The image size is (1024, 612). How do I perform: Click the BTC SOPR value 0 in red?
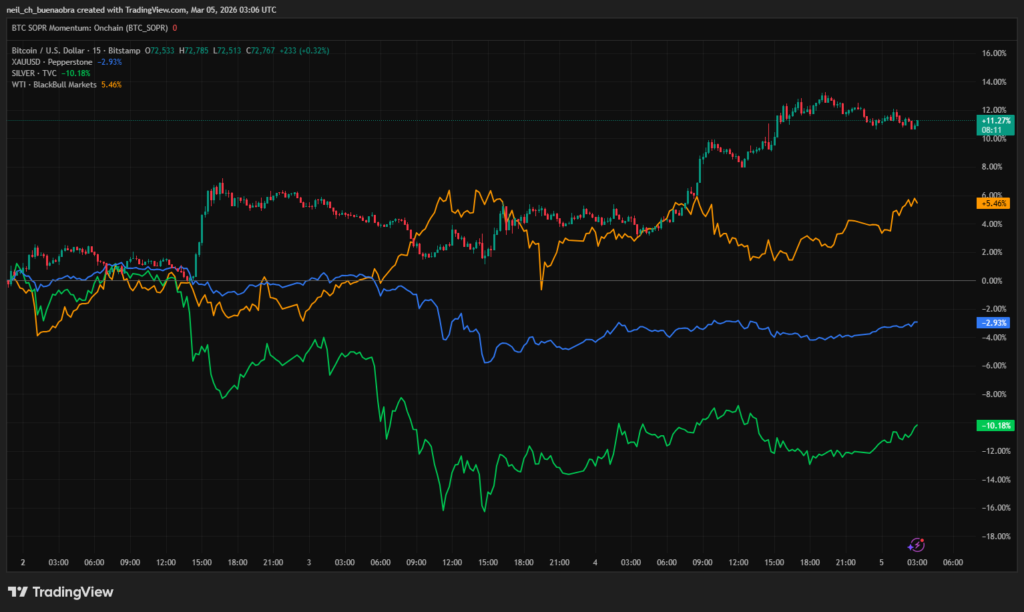176,29
